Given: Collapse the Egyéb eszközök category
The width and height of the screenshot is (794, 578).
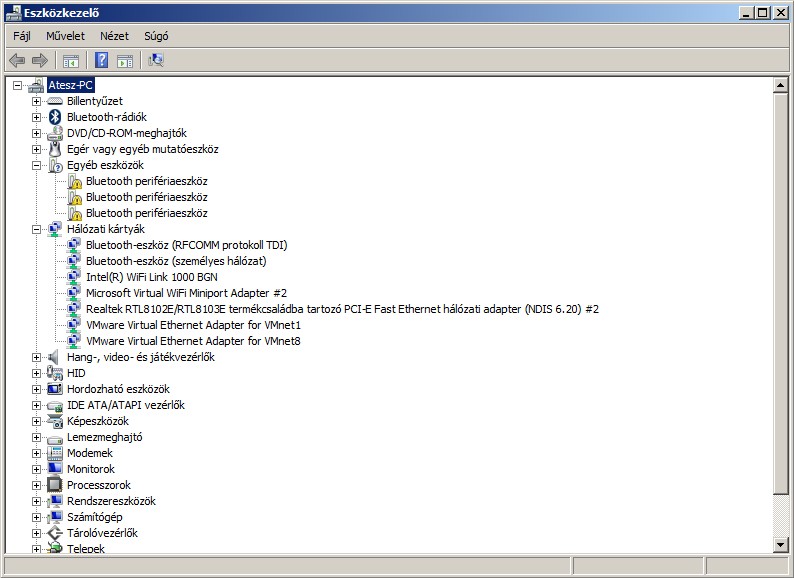Looking at the screenshot, I should coord(36,165).
